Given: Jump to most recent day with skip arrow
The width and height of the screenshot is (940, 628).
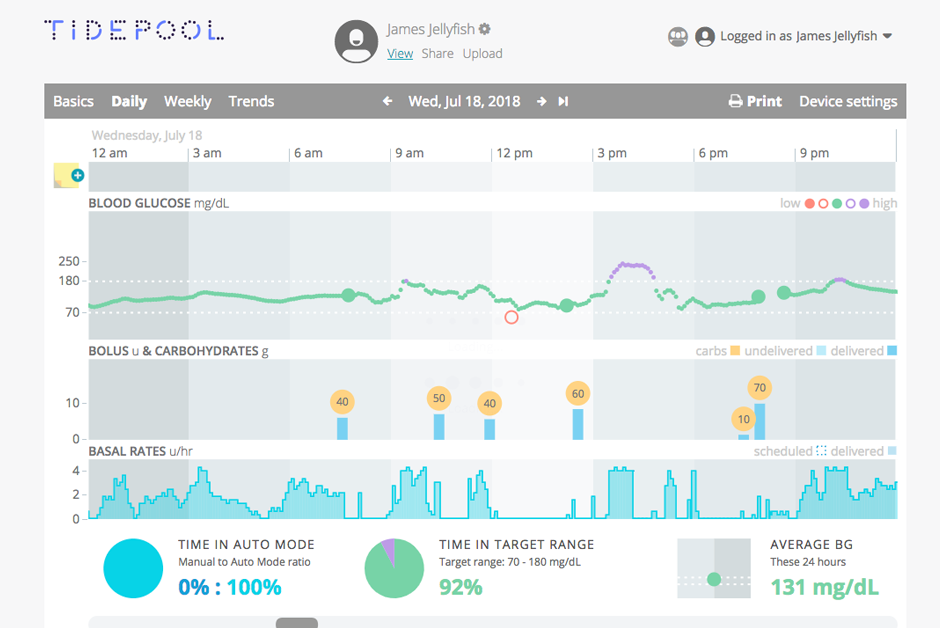Looking at the screenshot, I should (x=562, y=101).
